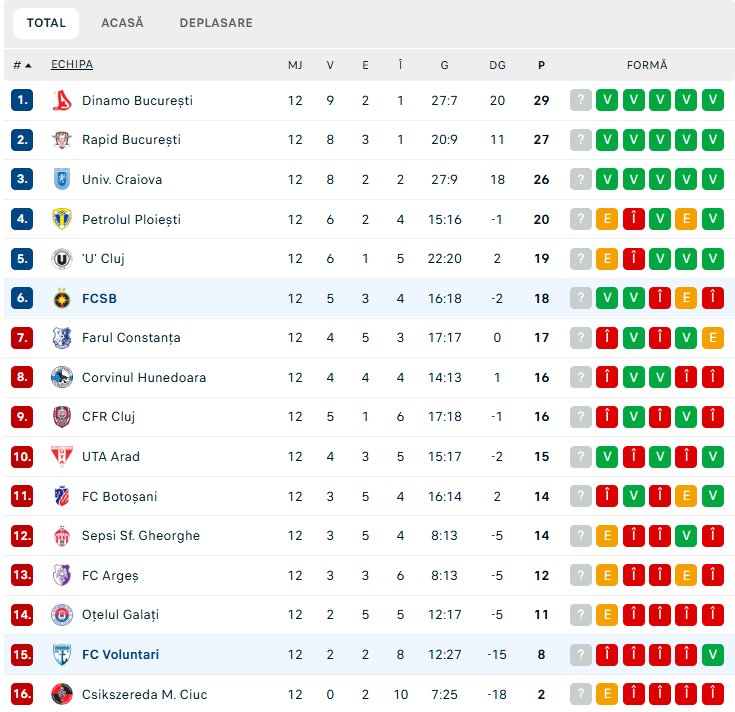This screenshot has width=735, height=712.
Task: Click FCSB's last red loss form badge
Action: coord(713,298)
